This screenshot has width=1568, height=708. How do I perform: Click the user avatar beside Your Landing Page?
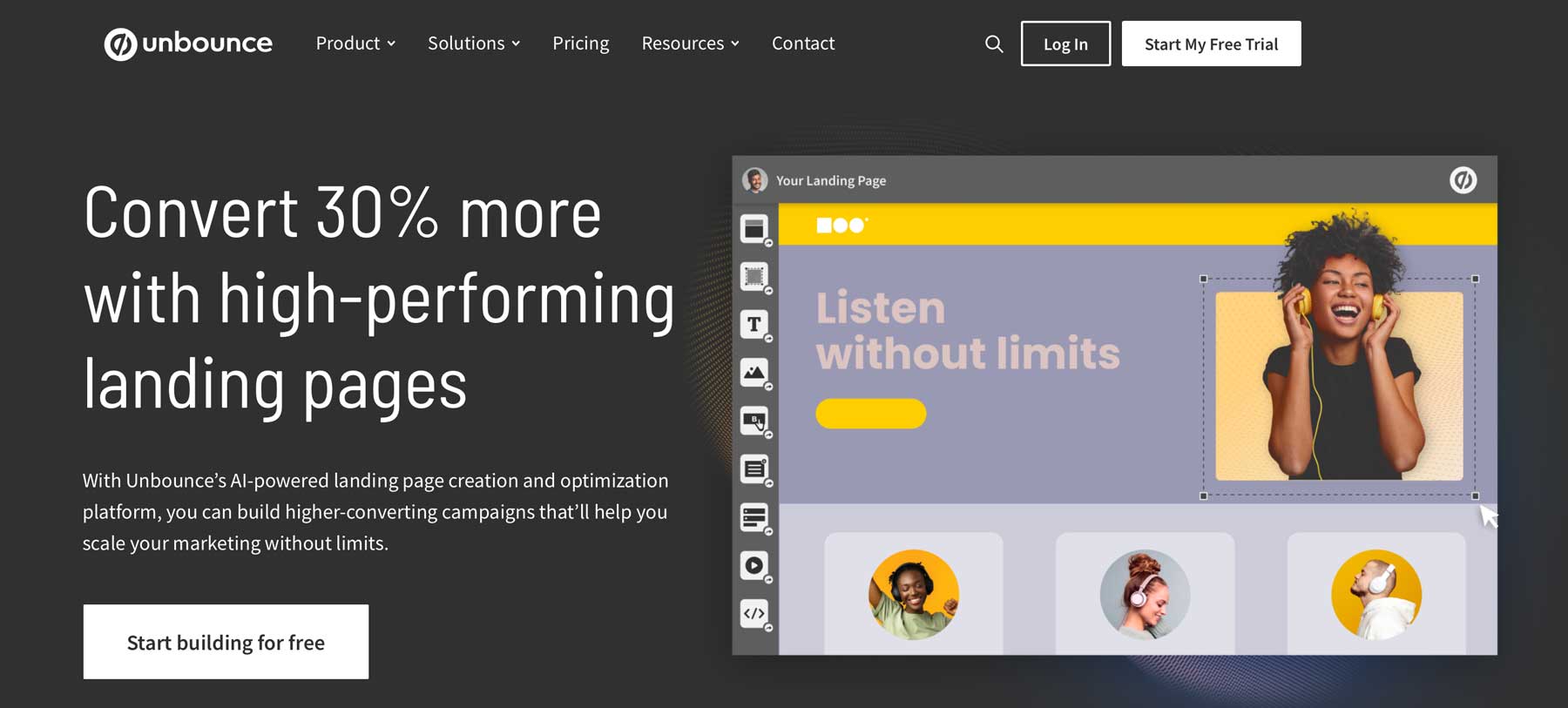(754, 180)
